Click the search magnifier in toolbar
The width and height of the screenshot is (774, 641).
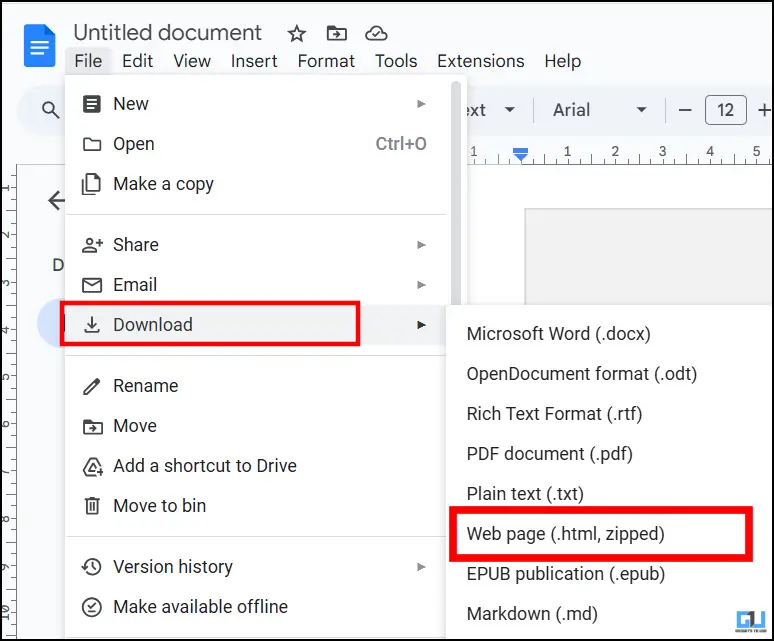pos(50,110)
